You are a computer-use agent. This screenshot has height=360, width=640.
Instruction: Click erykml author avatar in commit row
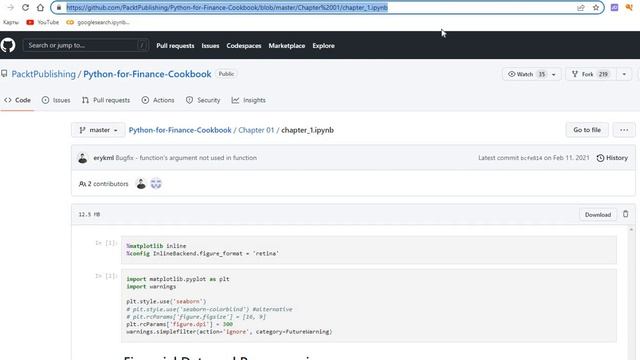(82, 158)
